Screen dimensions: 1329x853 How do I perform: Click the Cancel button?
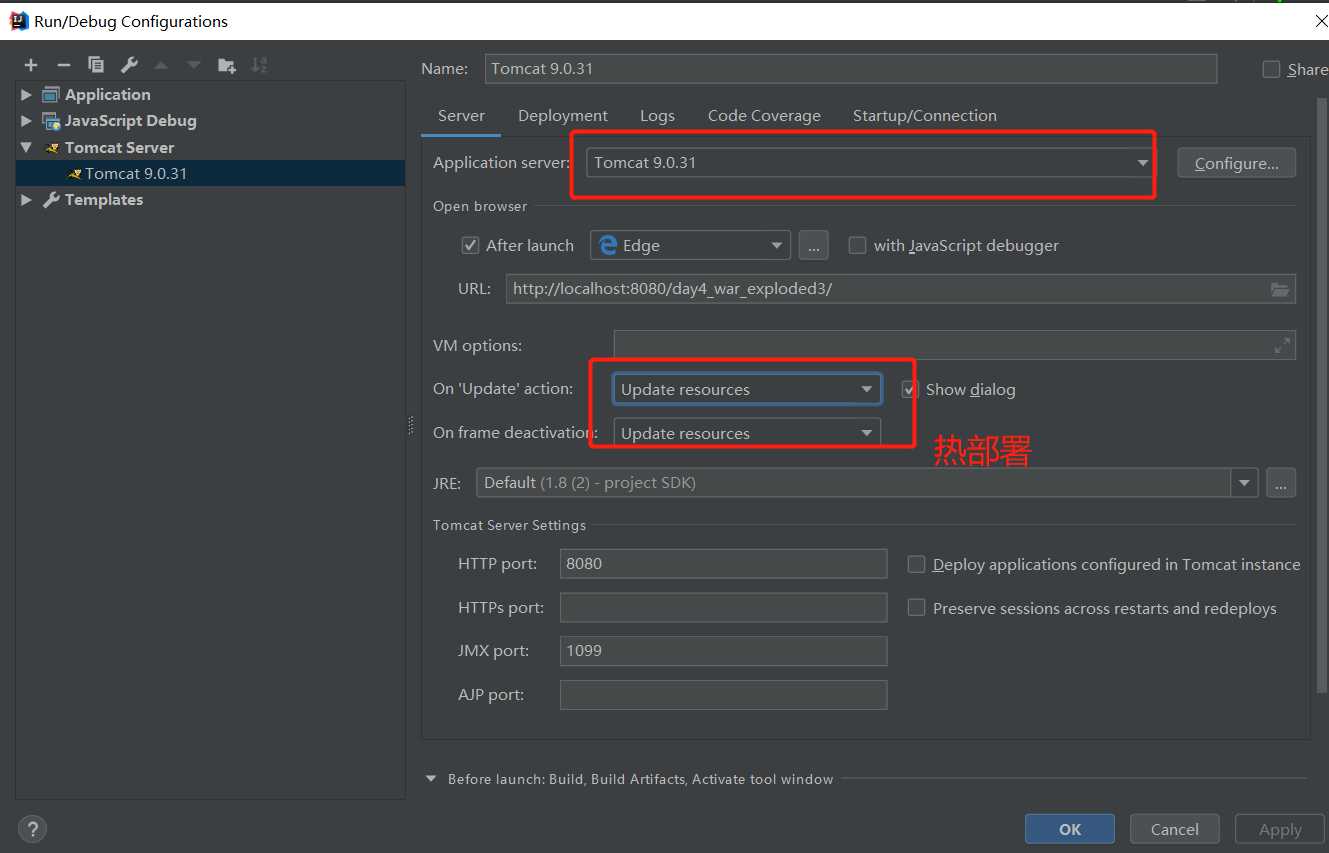[1175, 829]
